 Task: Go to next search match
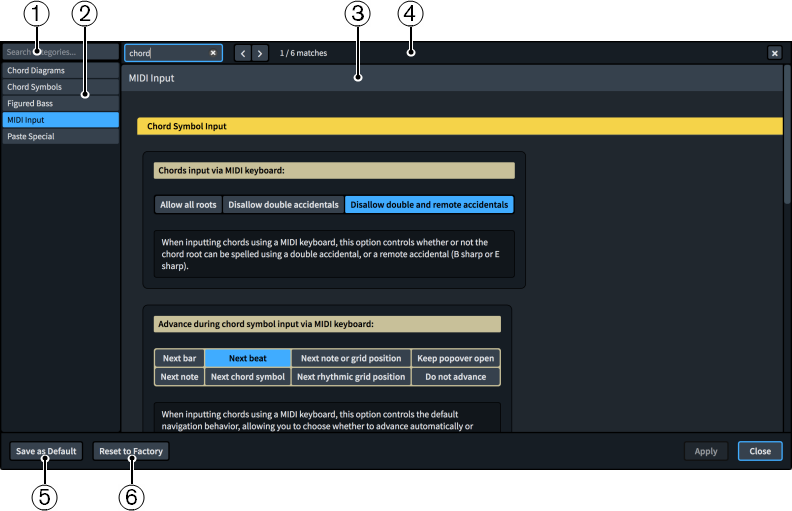click(x=260, y=53)
